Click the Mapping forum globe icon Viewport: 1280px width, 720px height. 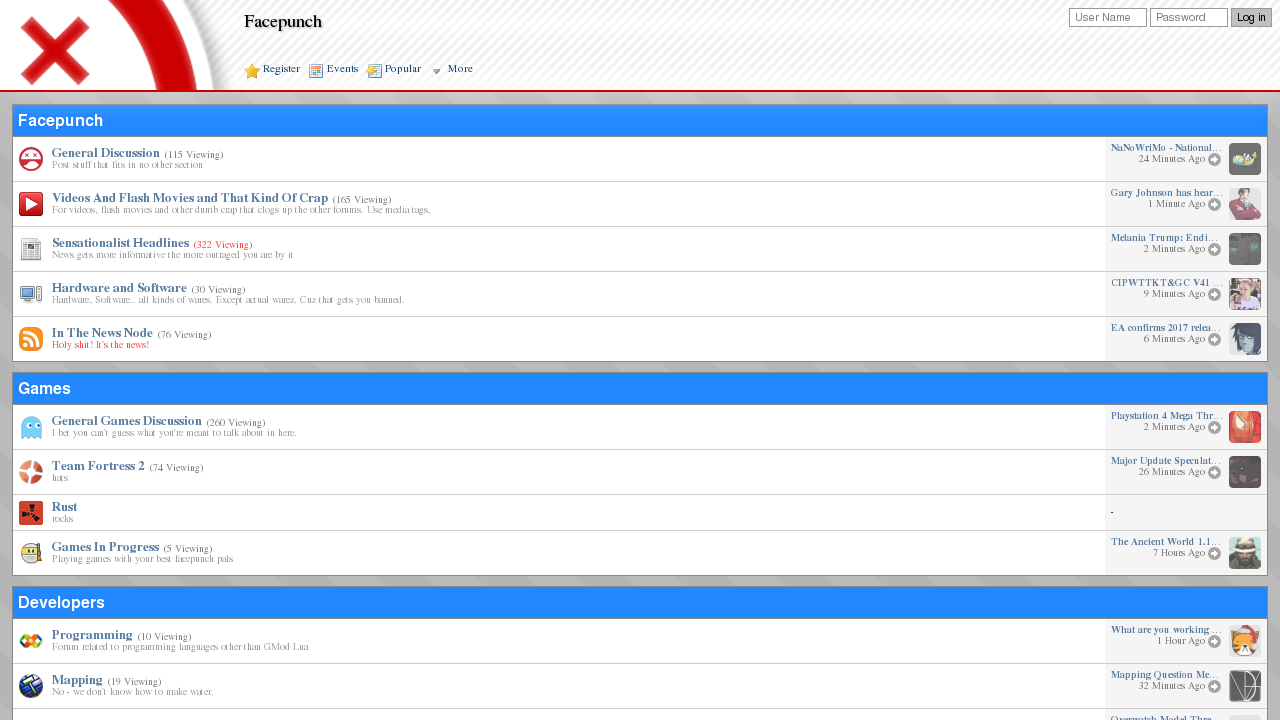31,686
